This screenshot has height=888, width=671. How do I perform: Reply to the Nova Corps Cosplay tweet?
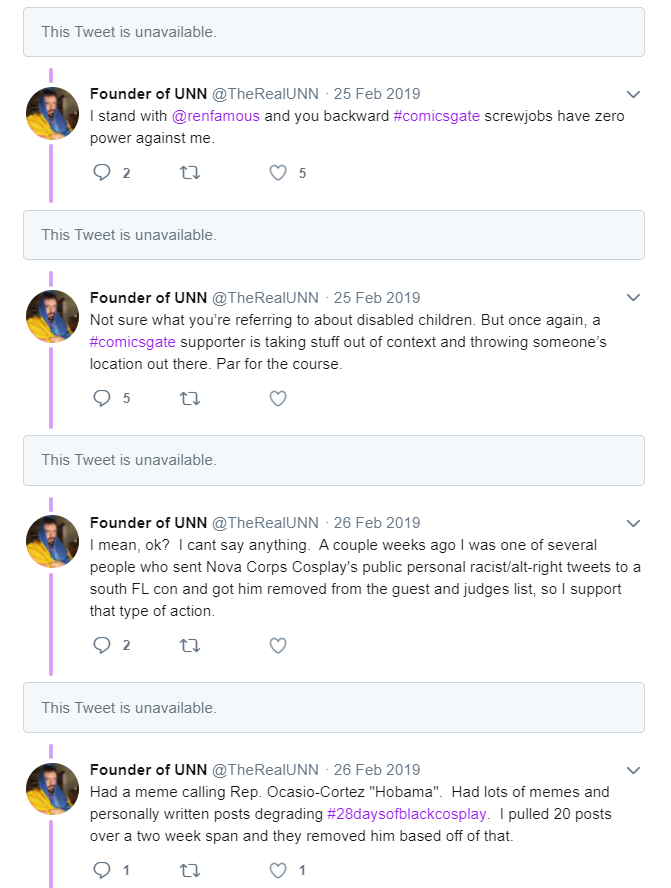[x=102, y=645]
